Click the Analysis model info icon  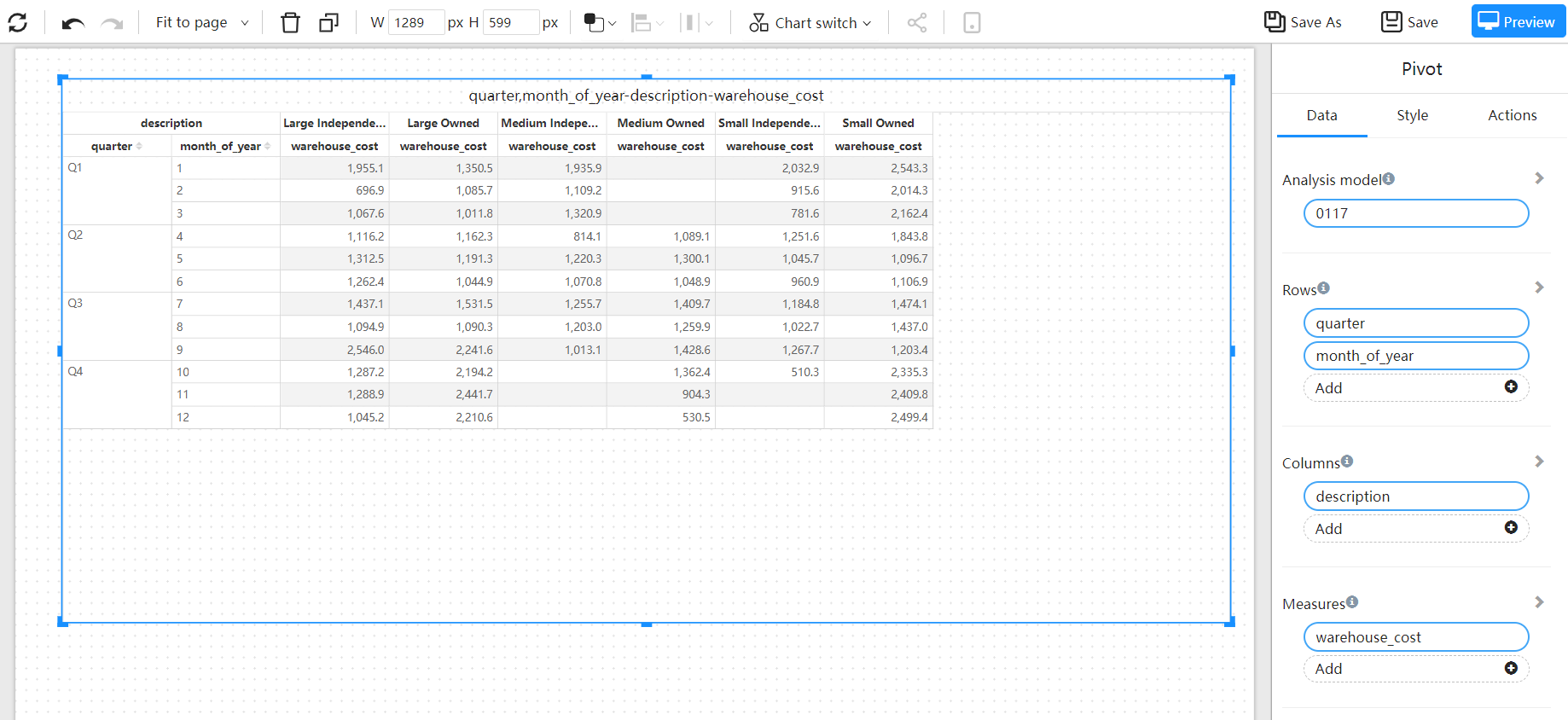pyautogui.click(x=1389, y=178)
